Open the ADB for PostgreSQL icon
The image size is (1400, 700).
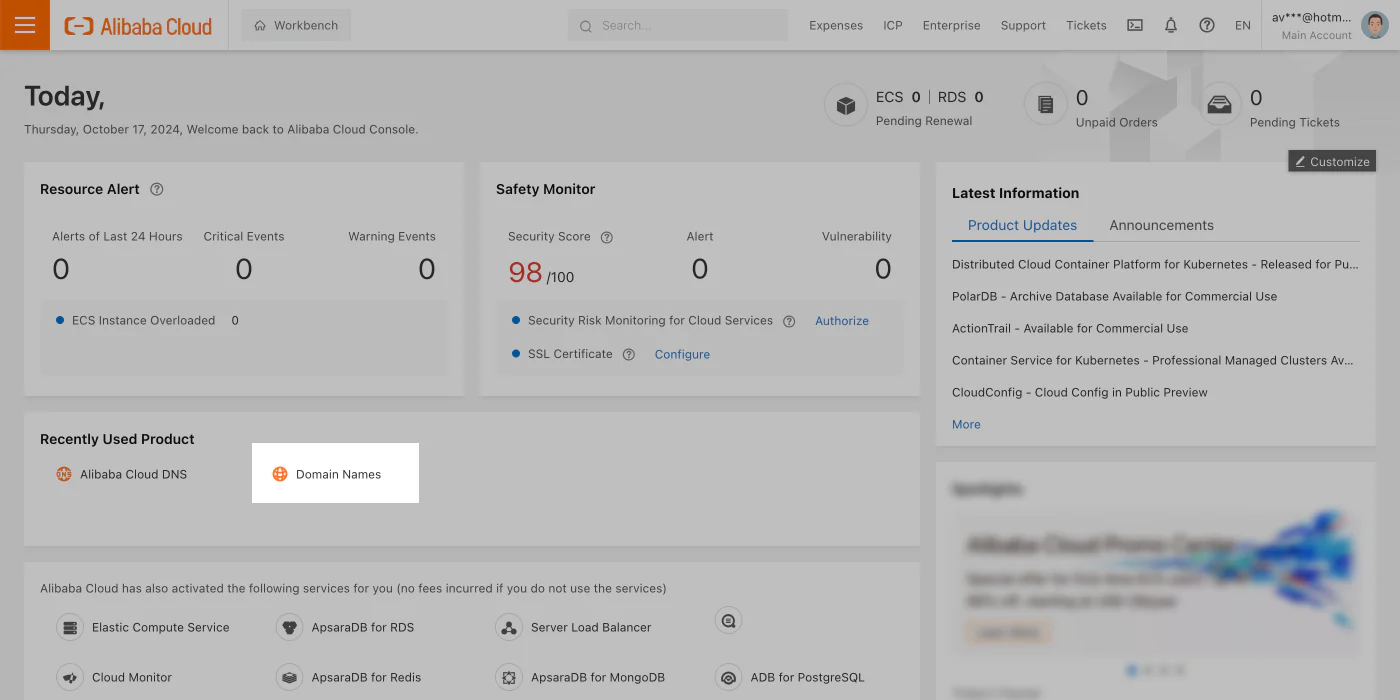point(728,678)
